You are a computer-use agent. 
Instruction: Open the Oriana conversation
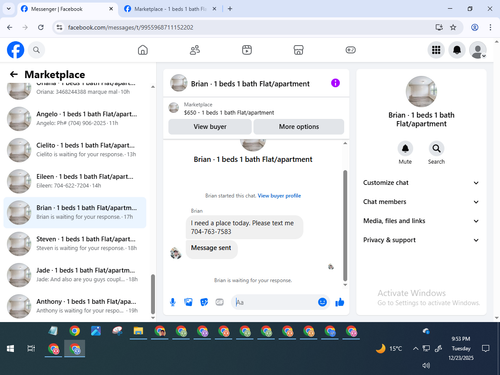coord(76,90)
